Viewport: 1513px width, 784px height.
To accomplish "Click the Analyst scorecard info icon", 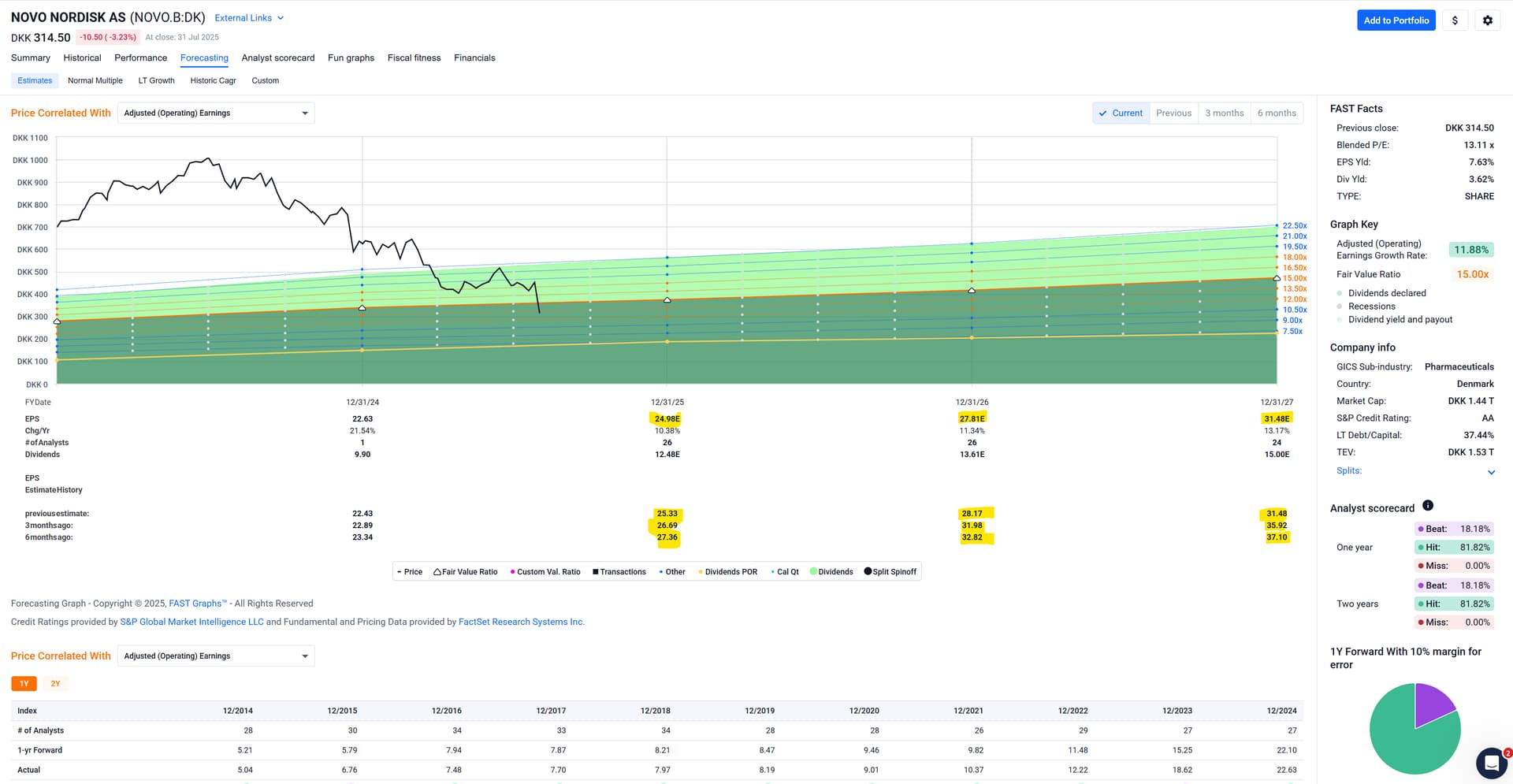I will (x=1428, y=506).
